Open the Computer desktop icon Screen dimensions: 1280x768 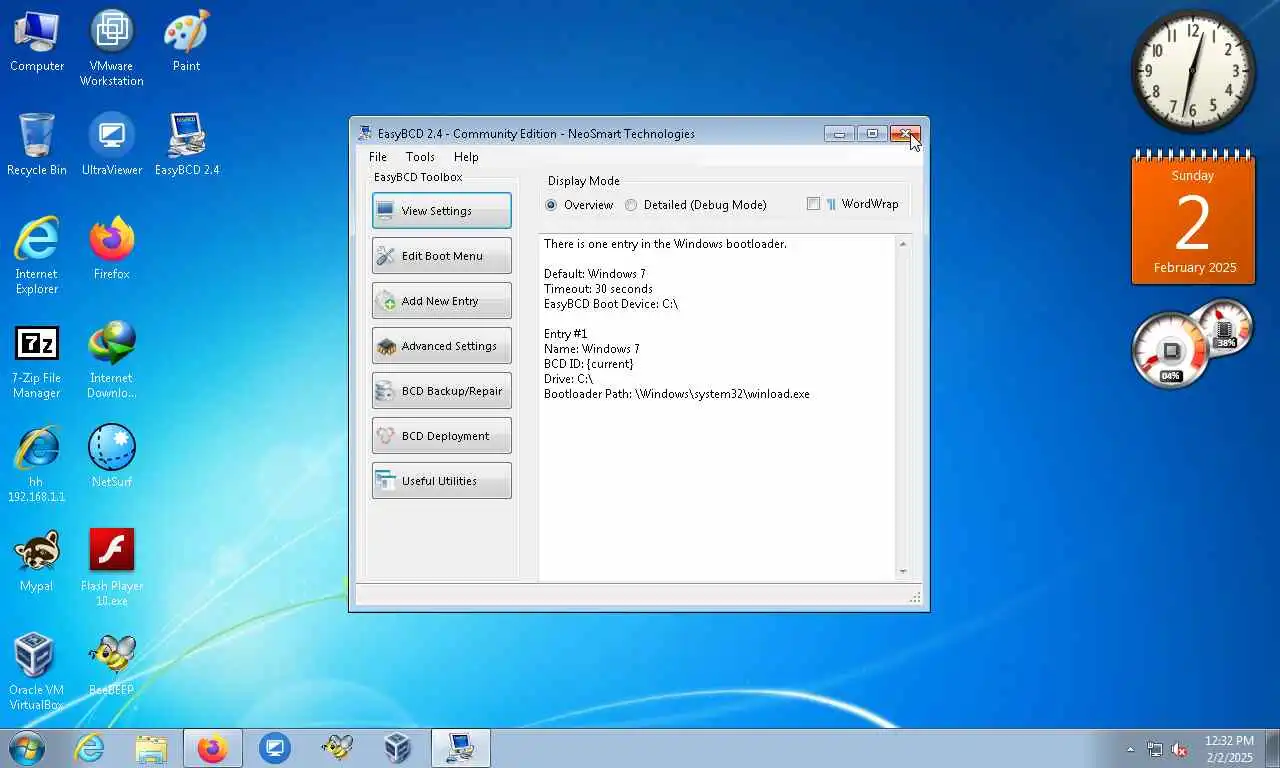pos(37,40)
